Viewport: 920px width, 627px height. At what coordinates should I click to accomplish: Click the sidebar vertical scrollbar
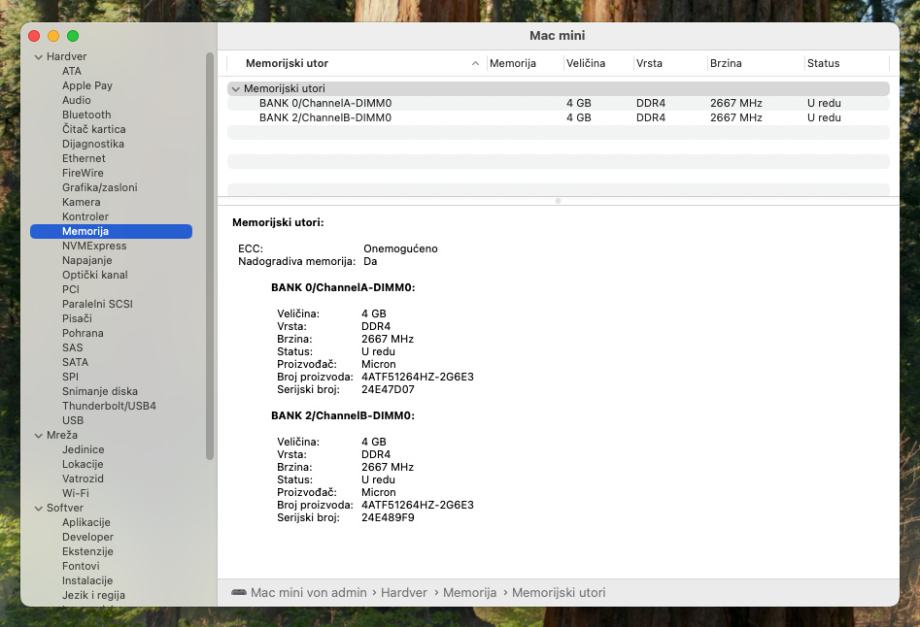[210, 255]
